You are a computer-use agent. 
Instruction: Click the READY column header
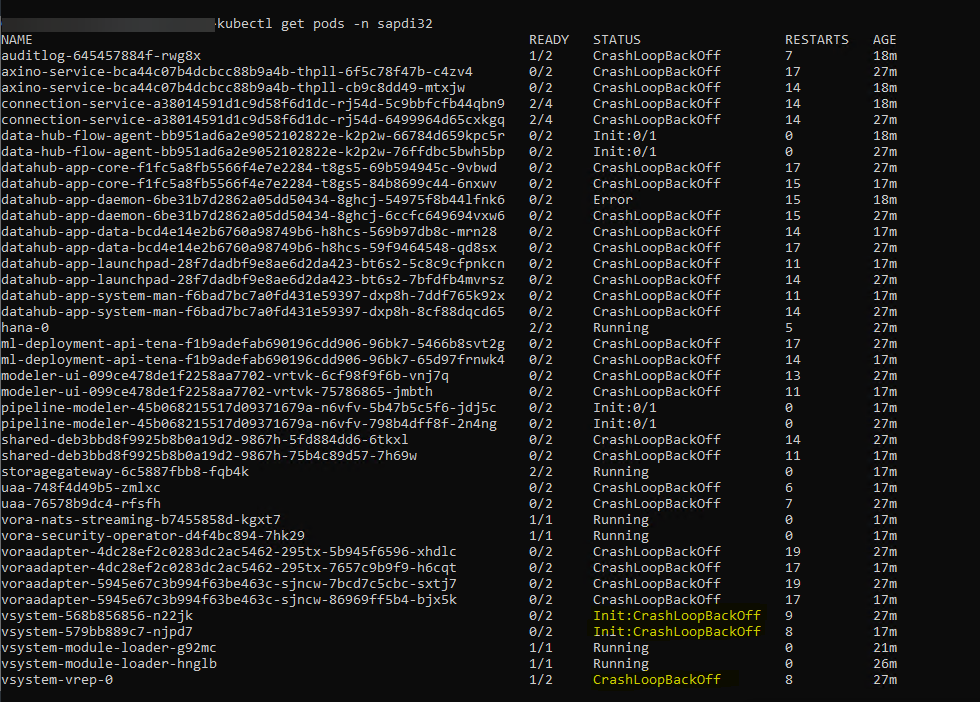pos(549,39)
